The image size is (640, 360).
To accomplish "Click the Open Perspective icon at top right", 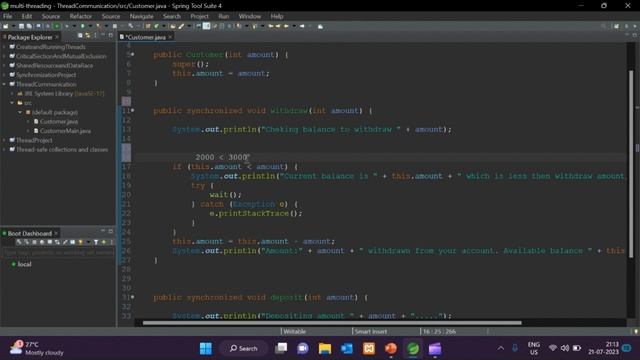I will tap(616, 26).
